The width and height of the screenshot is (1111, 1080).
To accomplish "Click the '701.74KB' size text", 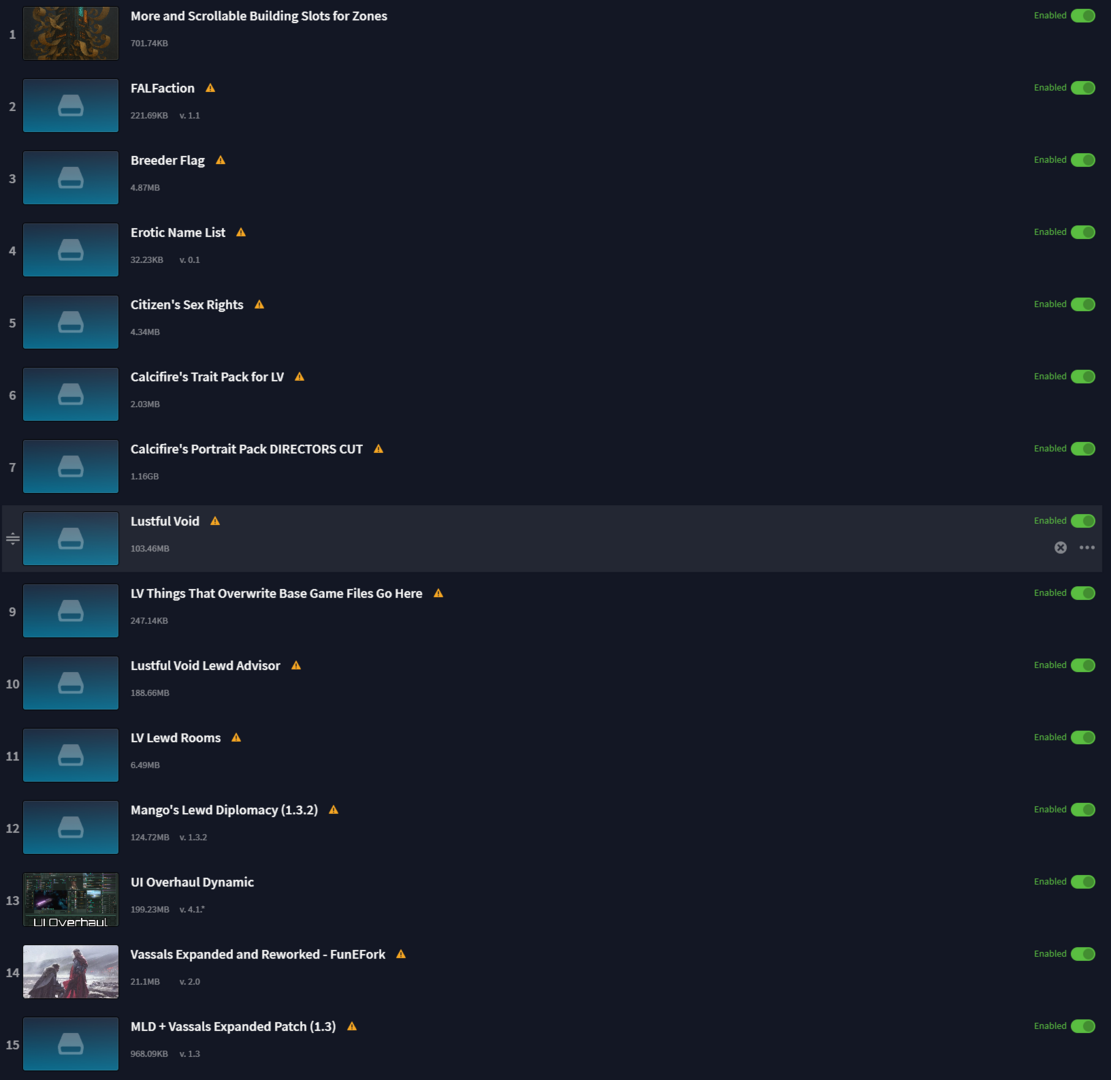I will 149,44.
